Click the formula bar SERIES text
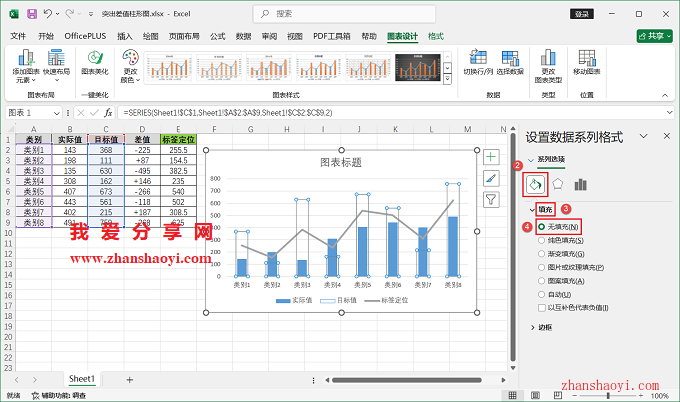 point(228,113)
